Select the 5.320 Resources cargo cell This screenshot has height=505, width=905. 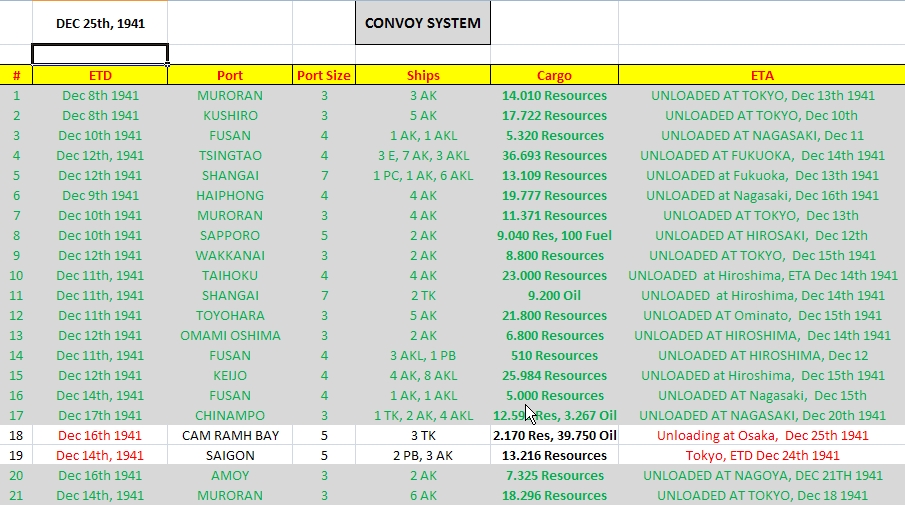554,135
